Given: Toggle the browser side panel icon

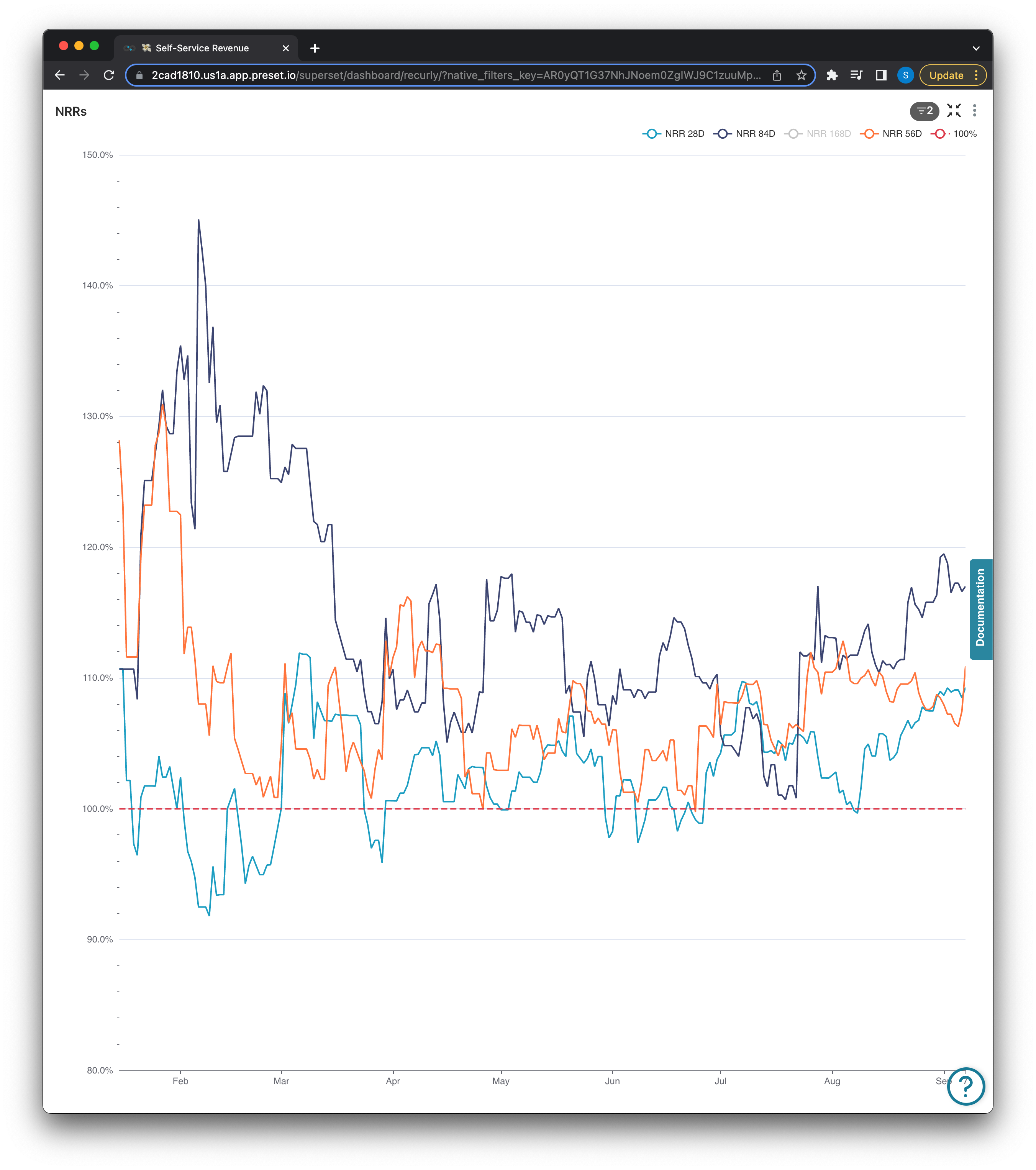Looking at the screenshot, I should point(881,75).
